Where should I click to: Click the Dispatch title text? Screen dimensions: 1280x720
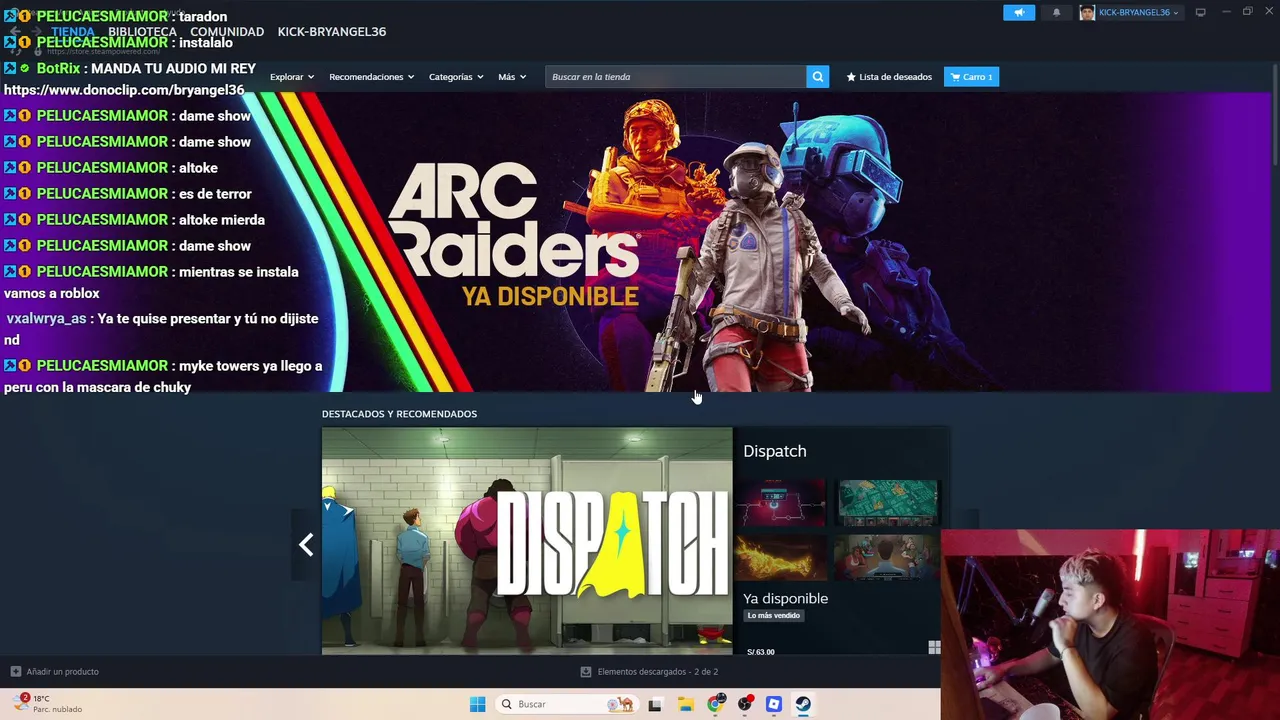point(775,451)
